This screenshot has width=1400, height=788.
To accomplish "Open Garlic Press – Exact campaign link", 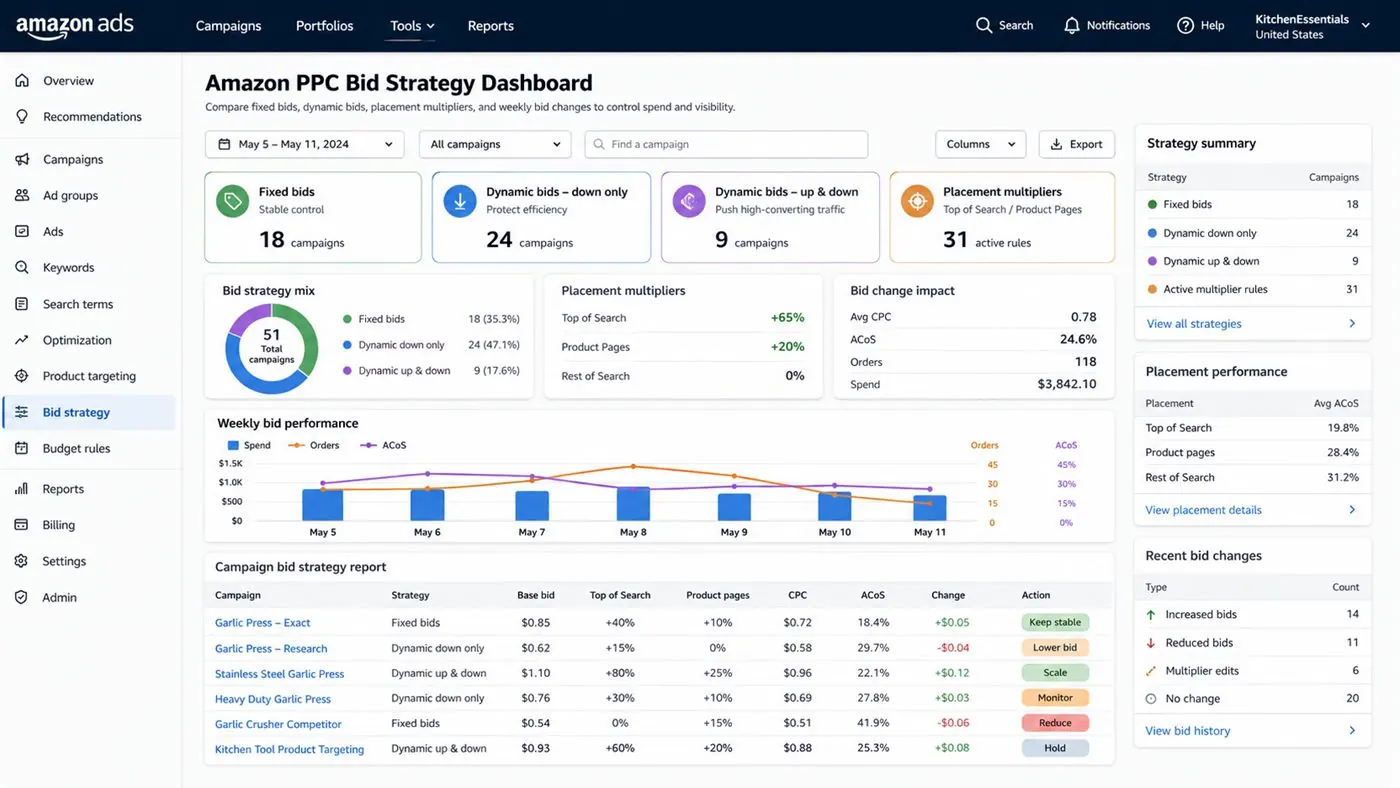I will [263, 622].
